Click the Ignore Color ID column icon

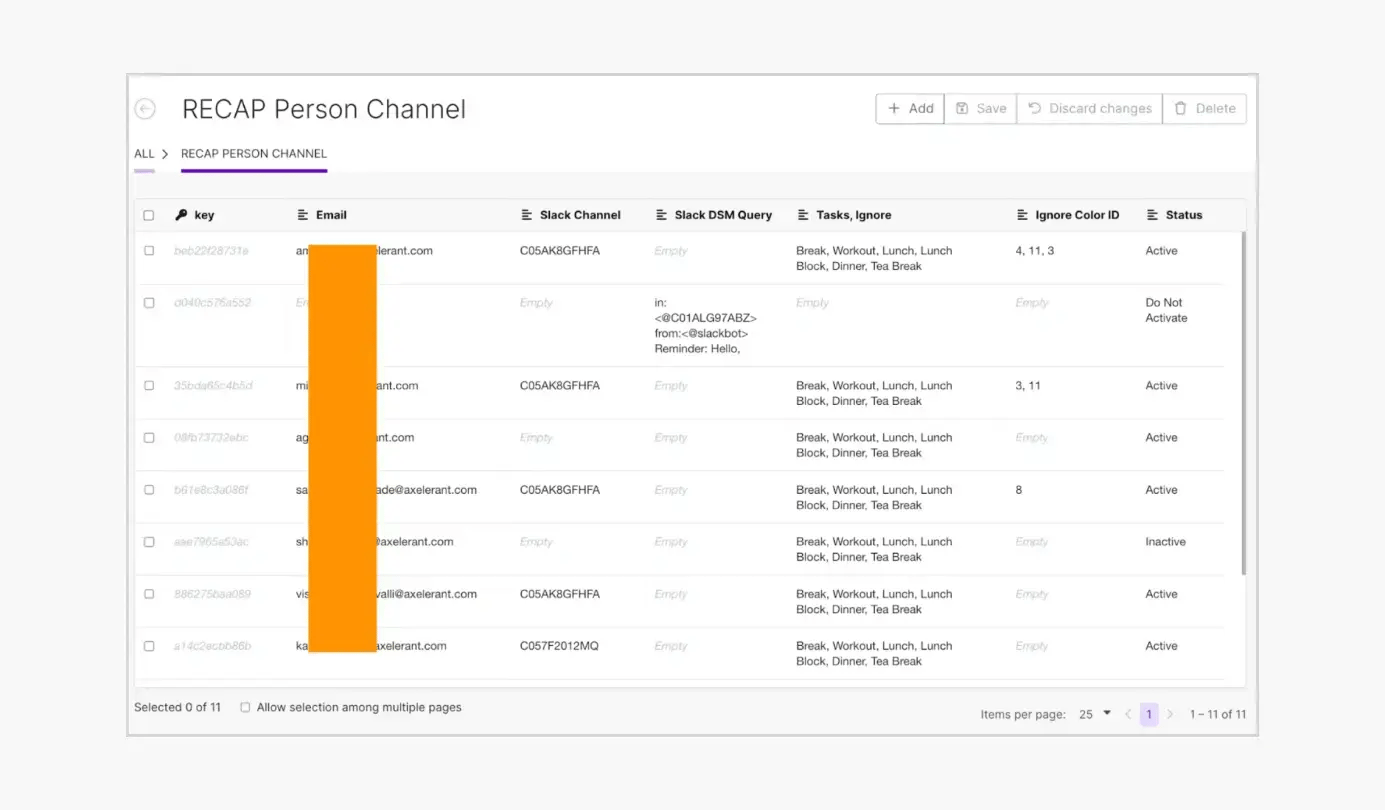[1022, 215]
